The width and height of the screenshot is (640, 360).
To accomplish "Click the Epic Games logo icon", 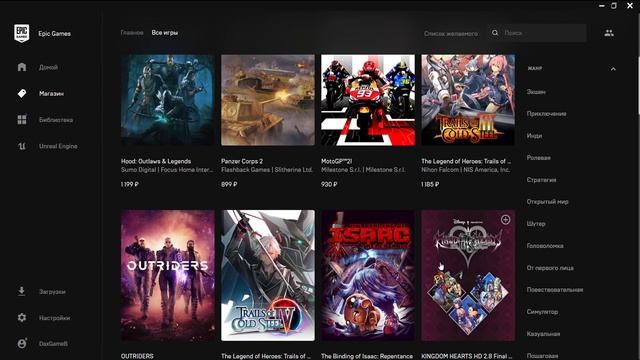I will [x=22, y=33].
